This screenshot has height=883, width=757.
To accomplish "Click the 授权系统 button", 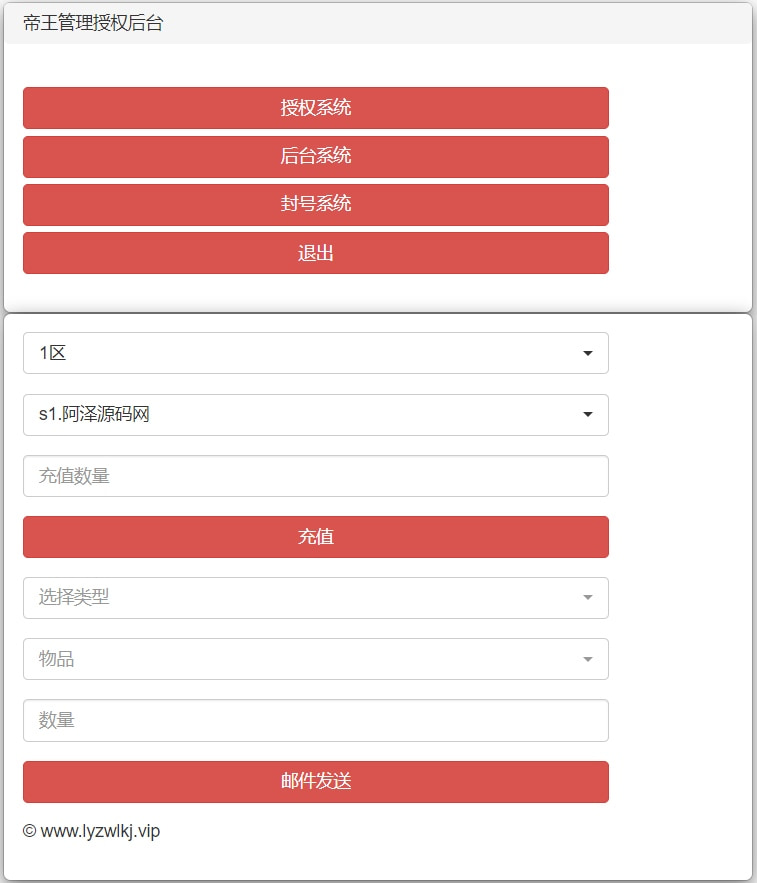I will 315,108.
